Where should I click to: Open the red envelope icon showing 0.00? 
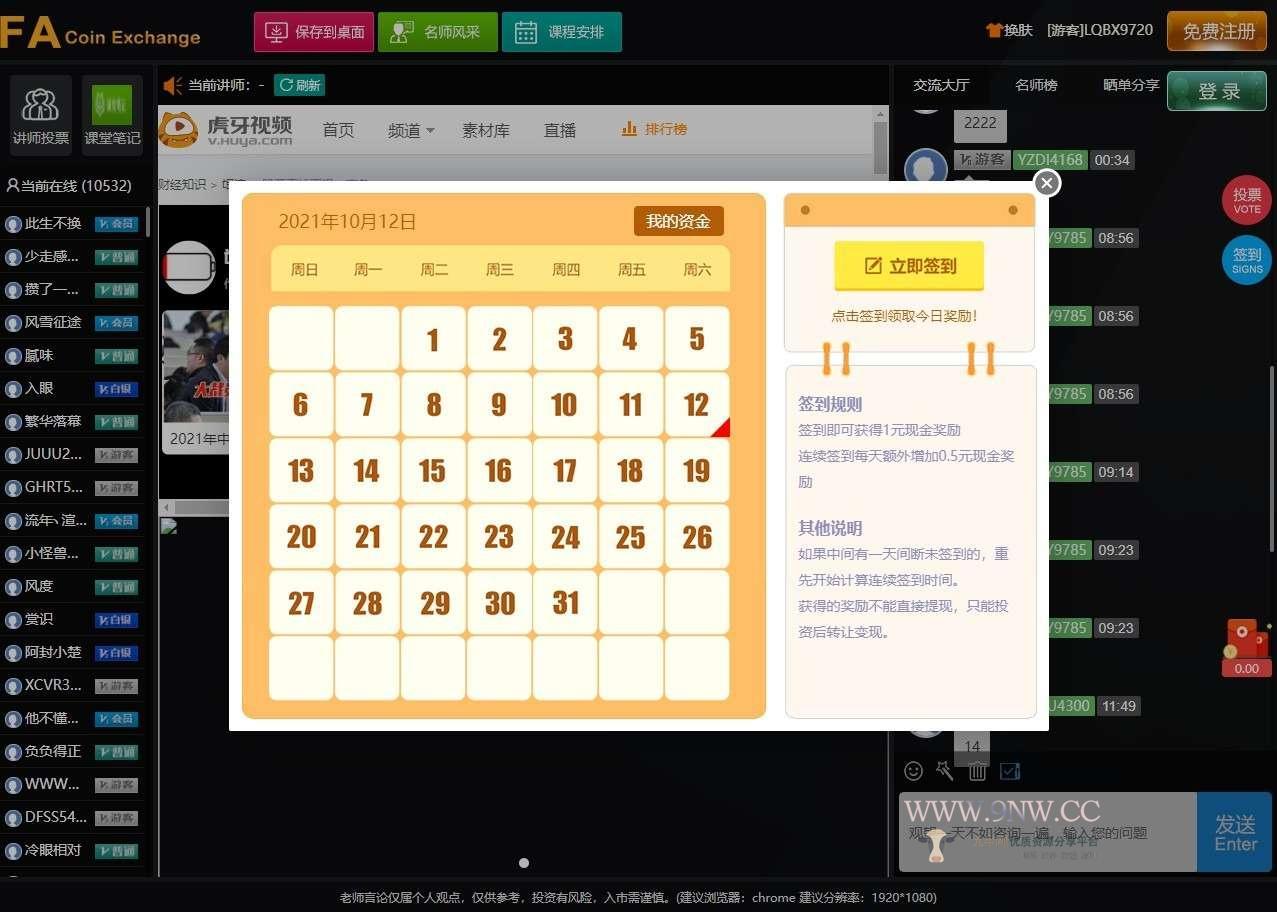pos(1247,648)
